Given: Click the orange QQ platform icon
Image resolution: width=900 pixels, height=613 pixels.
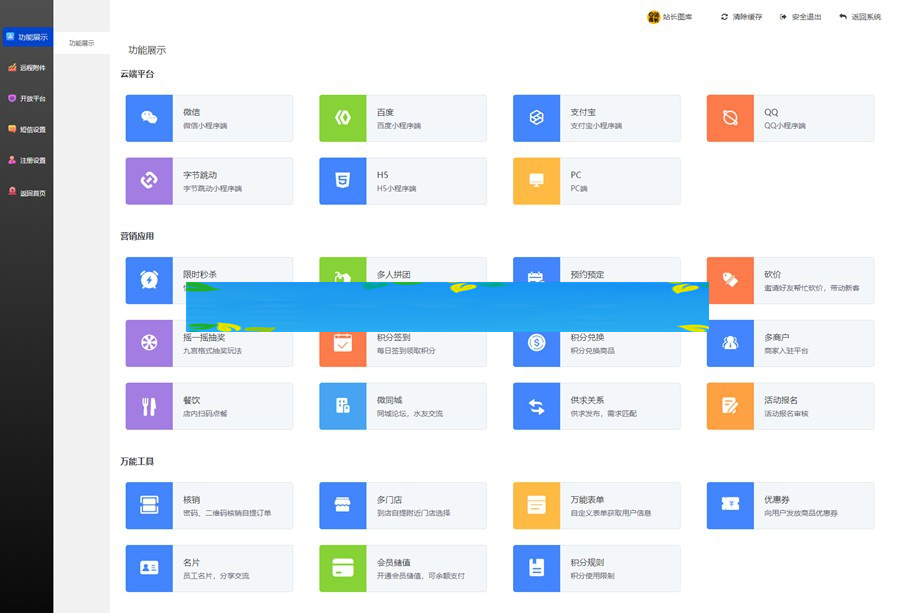Looking at the screenshot, I should [x=730, y=118].
